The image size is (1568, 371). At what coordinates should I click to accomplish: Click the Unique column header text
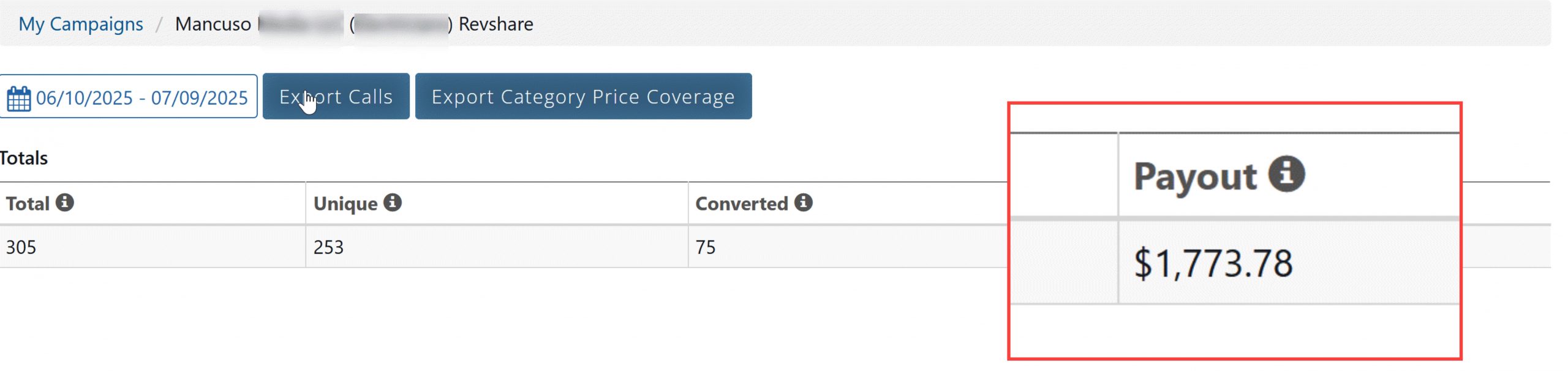coord(345,204)
